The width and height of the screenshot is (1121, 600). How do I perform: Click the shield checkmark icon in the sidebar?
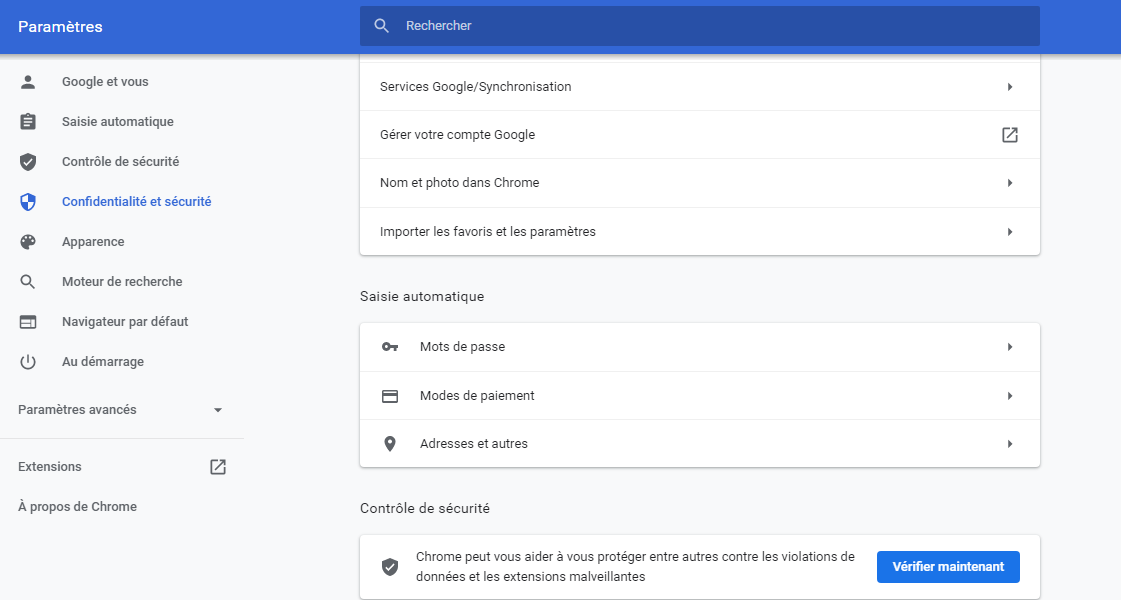coord(28,162)
